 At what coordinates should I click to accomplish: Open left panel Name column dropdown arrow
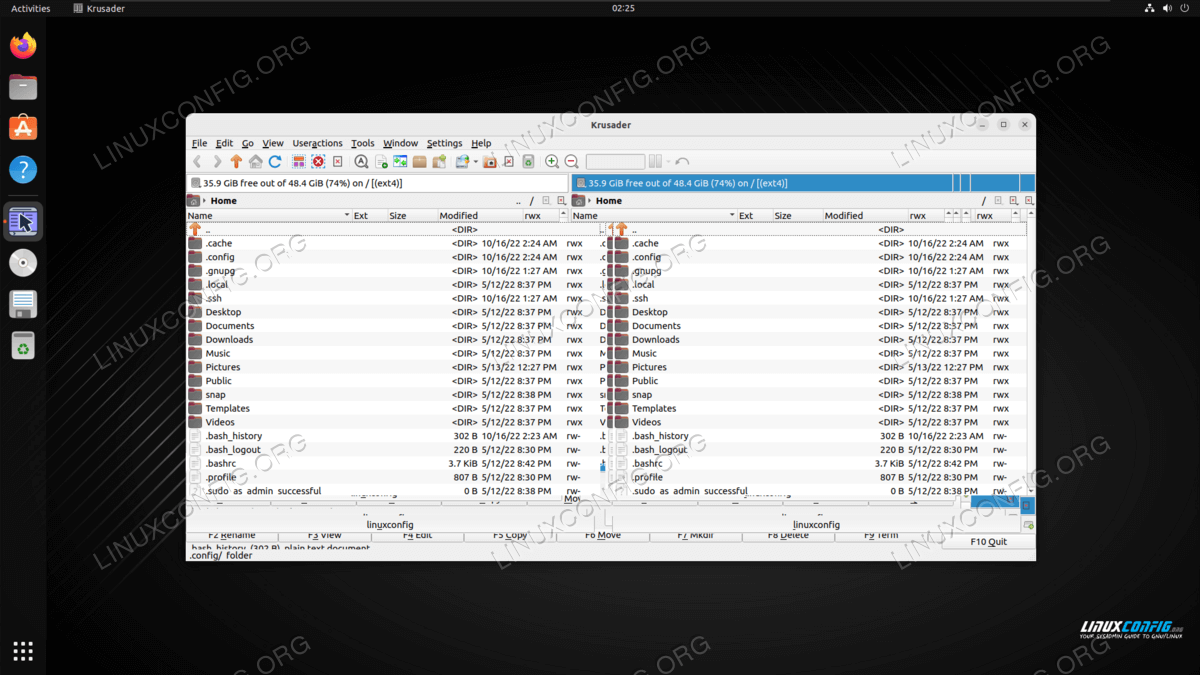click(x=347, y=216)
